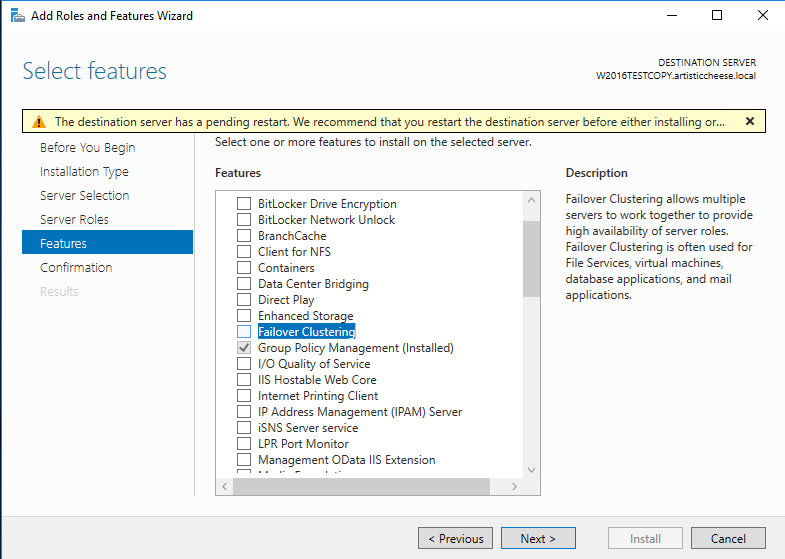The image size is (785, 559).
Task: Select the Group Policy Management list item
Action: point(355,348)
